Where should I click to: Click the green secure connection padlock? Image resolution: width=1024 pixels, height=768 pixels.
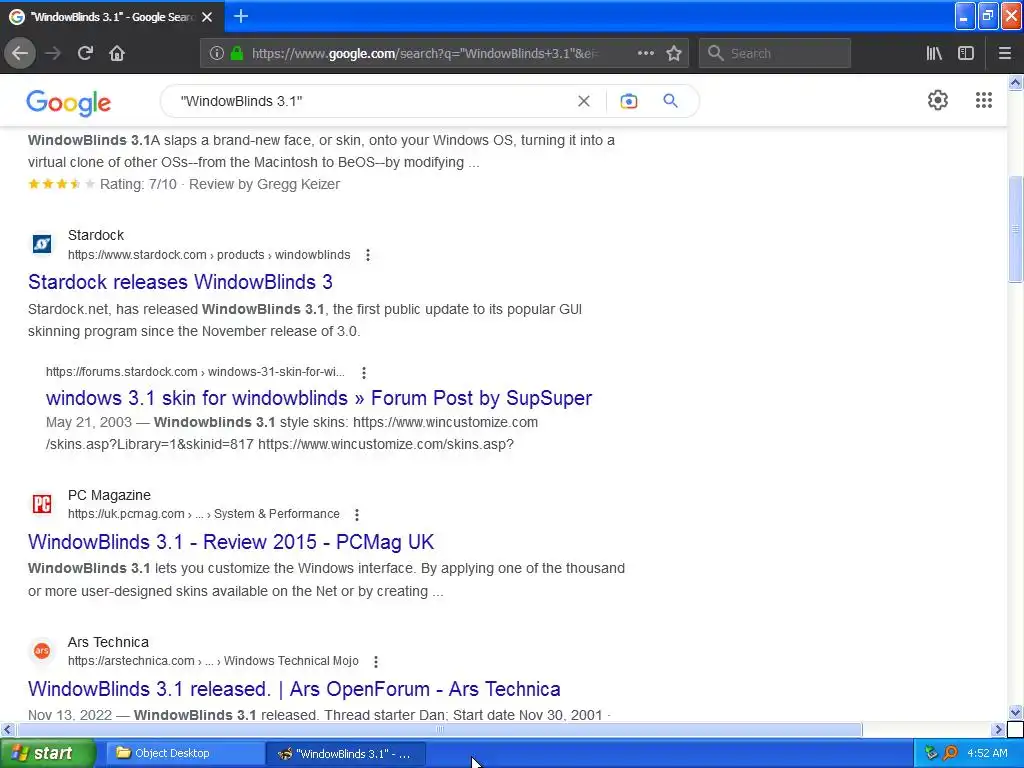click(x=237, y=54)
